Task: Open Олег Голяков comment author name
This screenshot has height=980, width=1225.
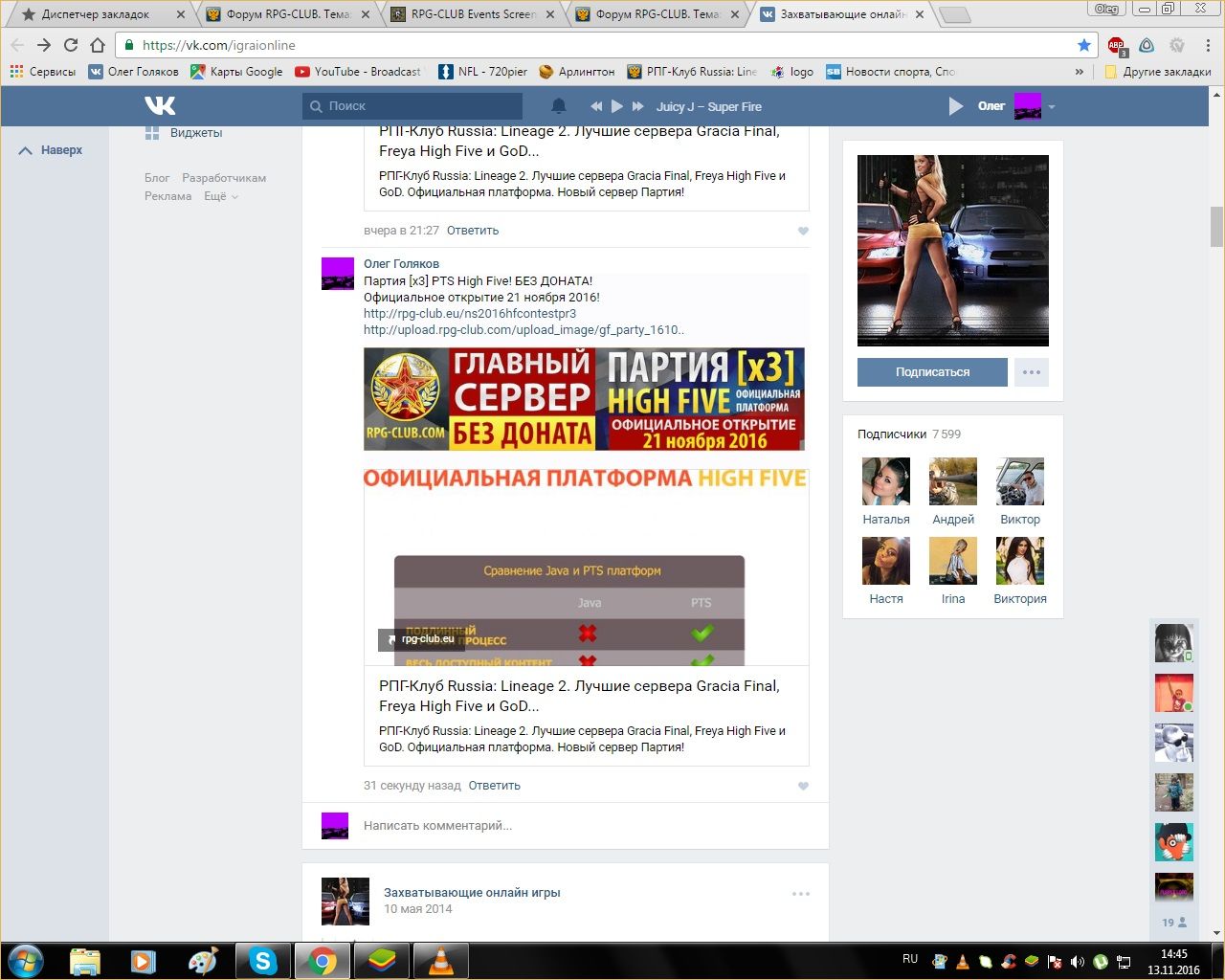Action: point(402,264)
